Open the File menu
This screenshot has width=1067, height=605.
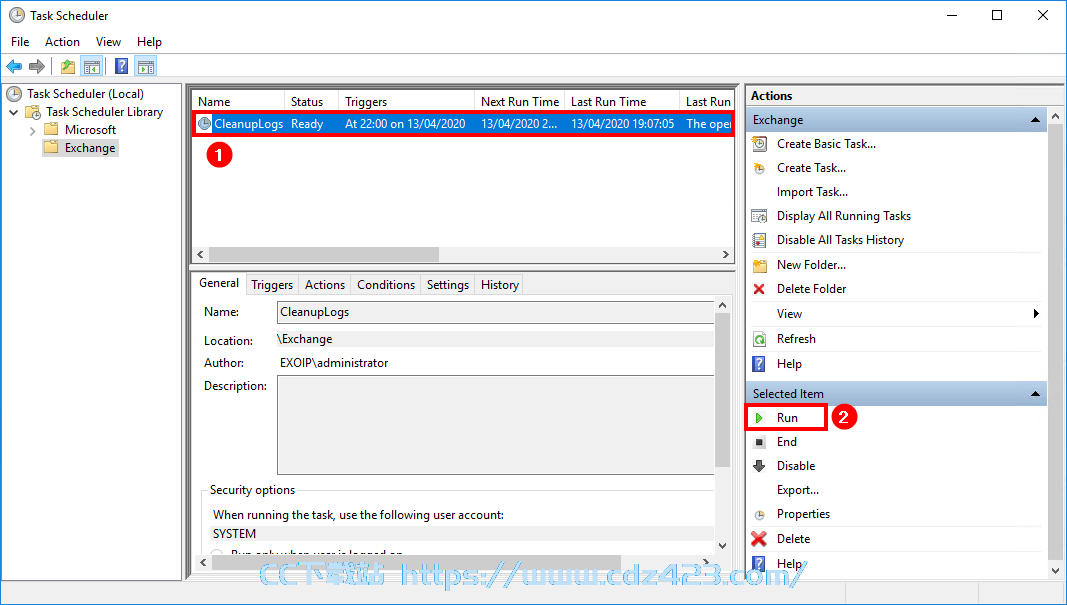coord(20,42)
